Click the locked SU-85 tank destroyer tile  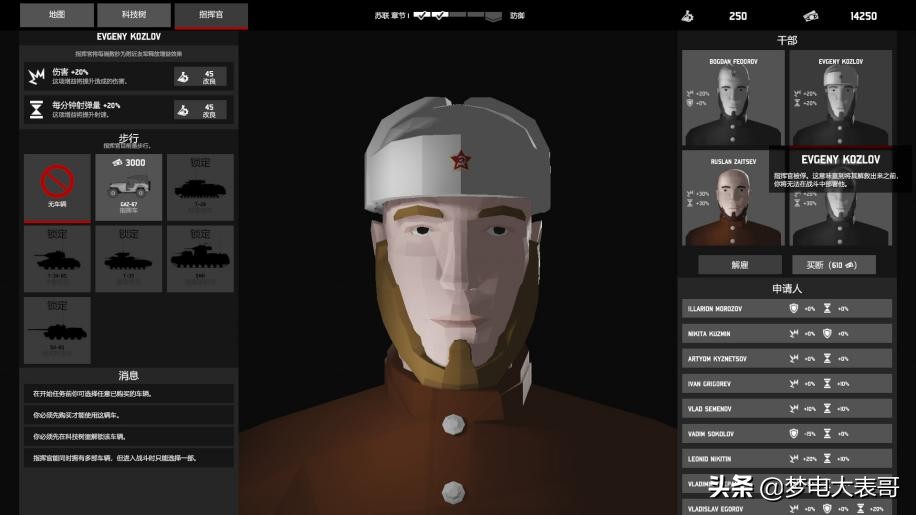[x=57, y=330]
